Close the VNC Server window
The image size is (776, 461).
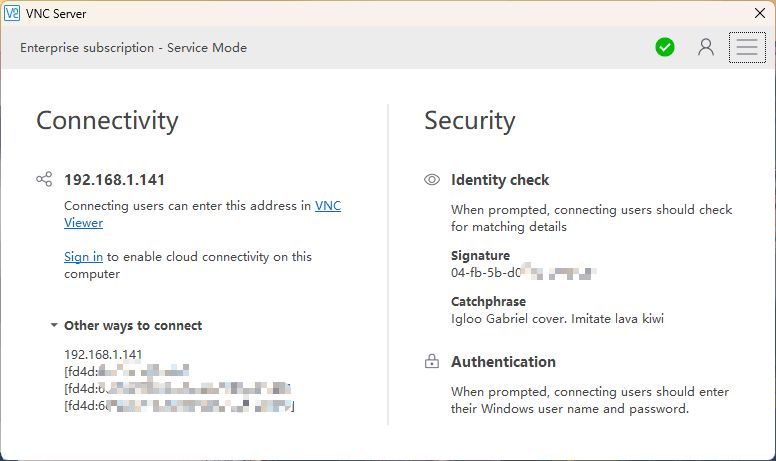click(760, 13)
